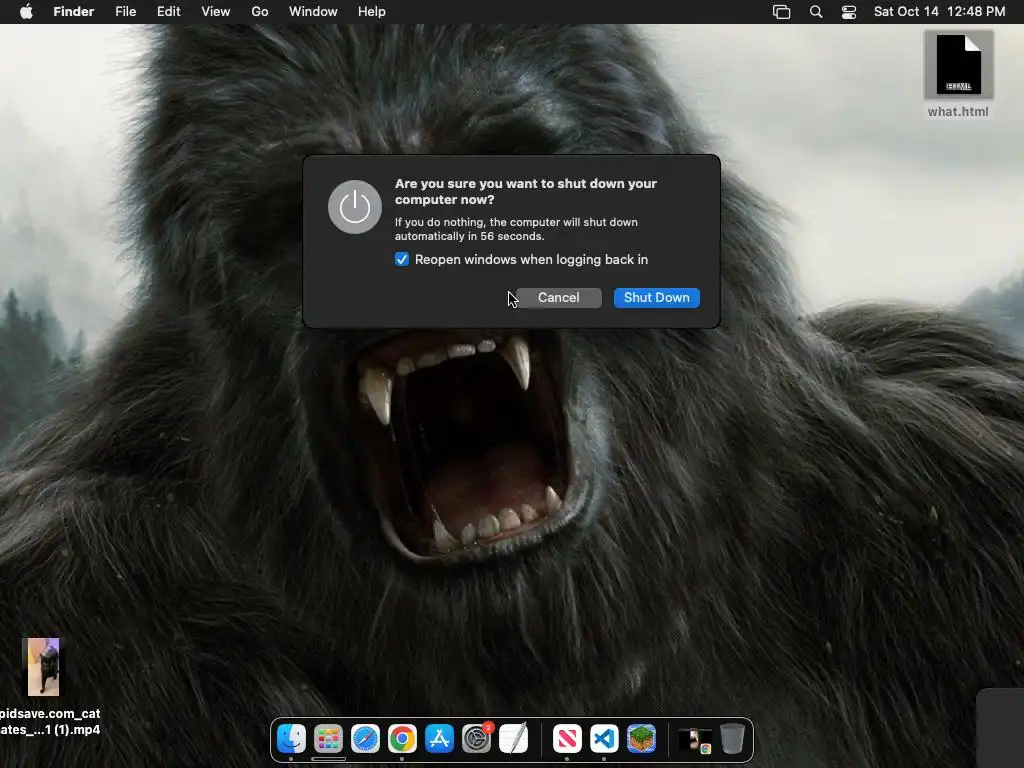Open the Trash in the Dock
Screen dimensions: 1024x768
(x=732, y=739)
